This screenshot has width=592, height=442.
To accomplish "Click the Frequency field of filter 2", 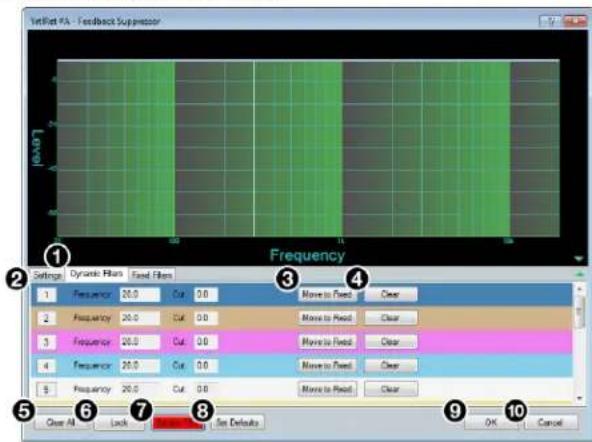I will 140,318.
